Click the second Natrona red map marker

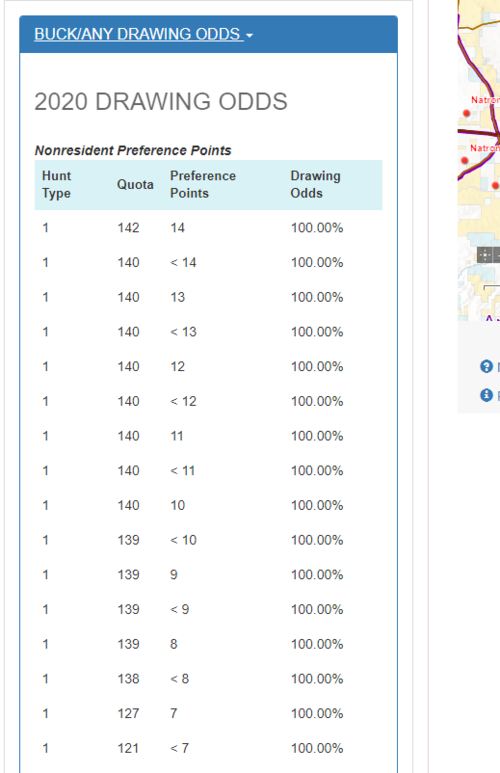pyautogui.click(x=464, y=160)
